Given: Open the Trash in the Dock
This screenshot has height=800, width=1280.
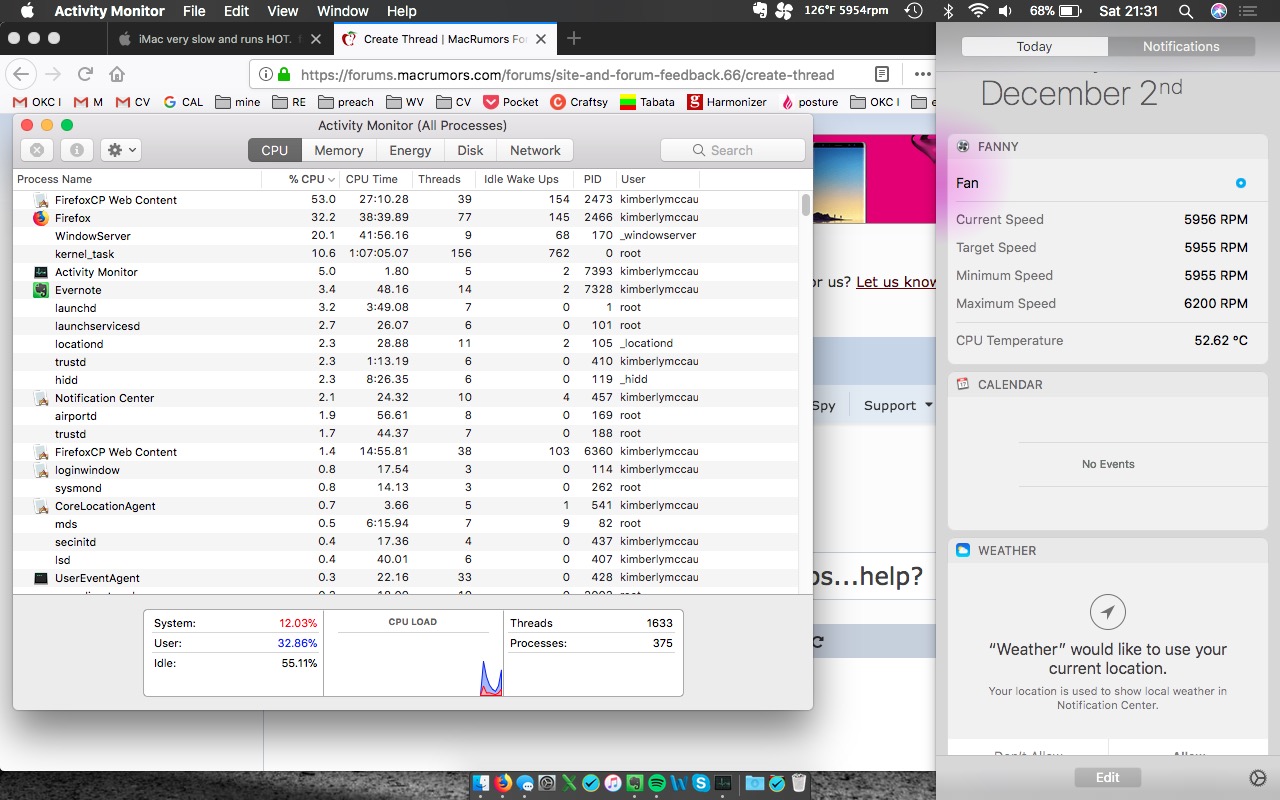Looking at the screenshot, I should (799, 784).
